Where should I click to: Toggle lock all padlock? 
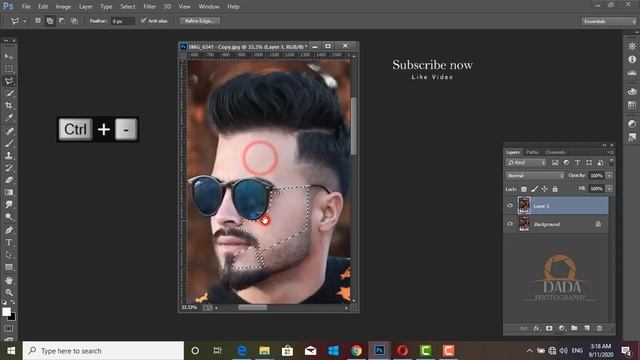pyautogui.click(x=555, y=189)
